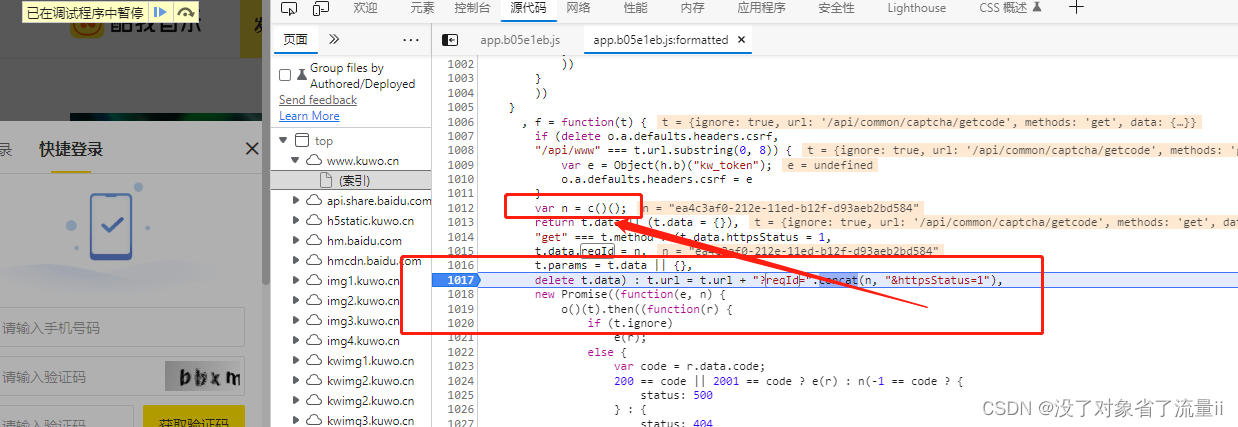This screenshot has height=427, width=1238.
Task: Select the kwimg3.kuwo.cn tree item
Action: click(x=370, y=420)
